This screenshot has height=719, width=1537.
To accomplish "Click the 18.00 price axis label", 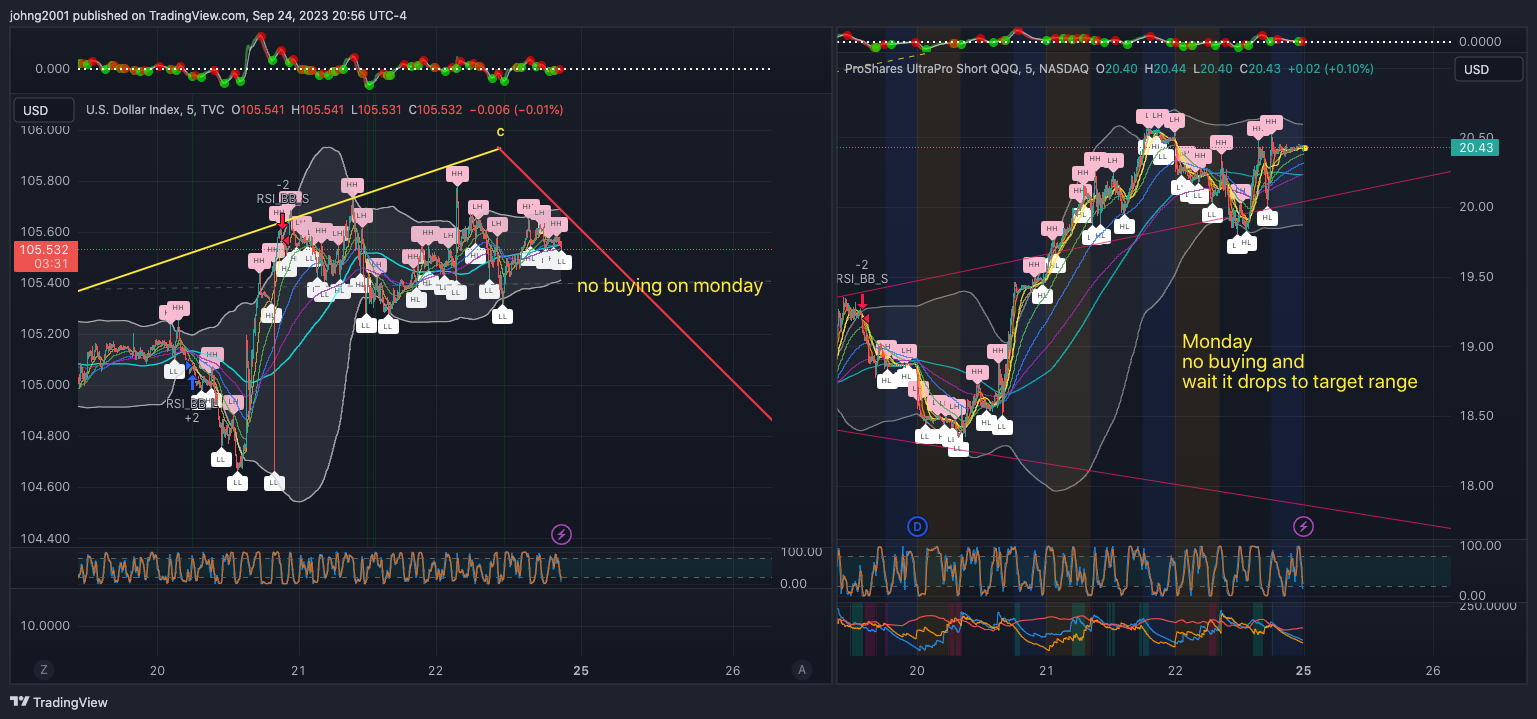I will [1477, 485].
